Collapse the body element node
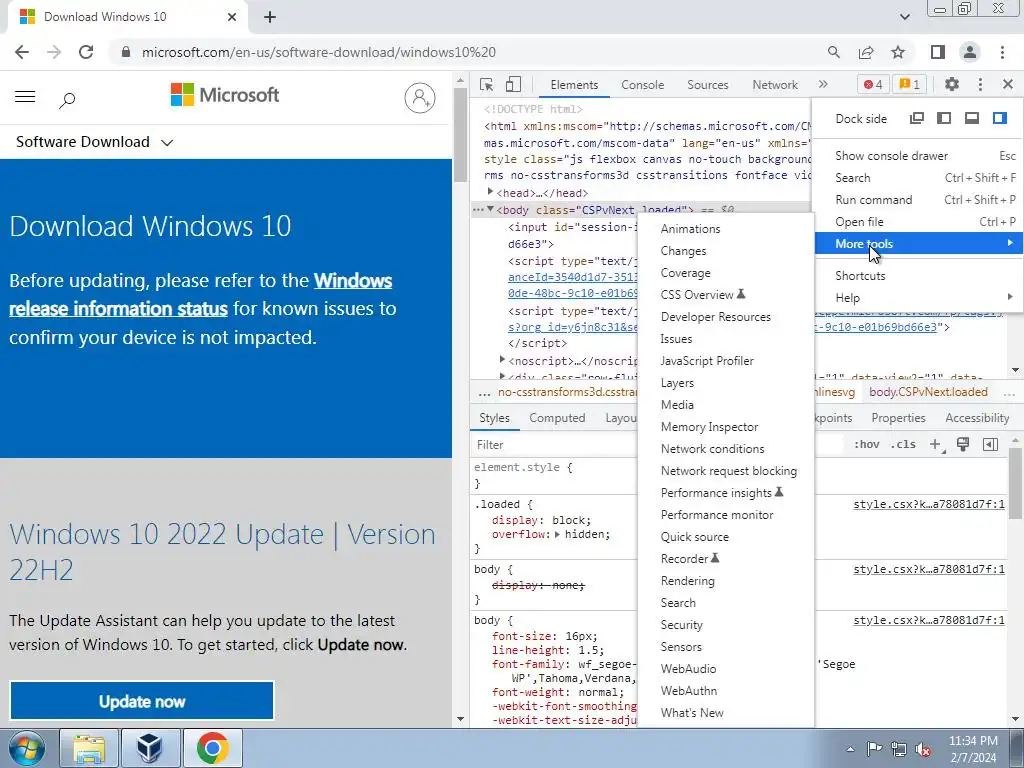The height and width of the screenshot is (768, 1024). click(x=490, y=209)
